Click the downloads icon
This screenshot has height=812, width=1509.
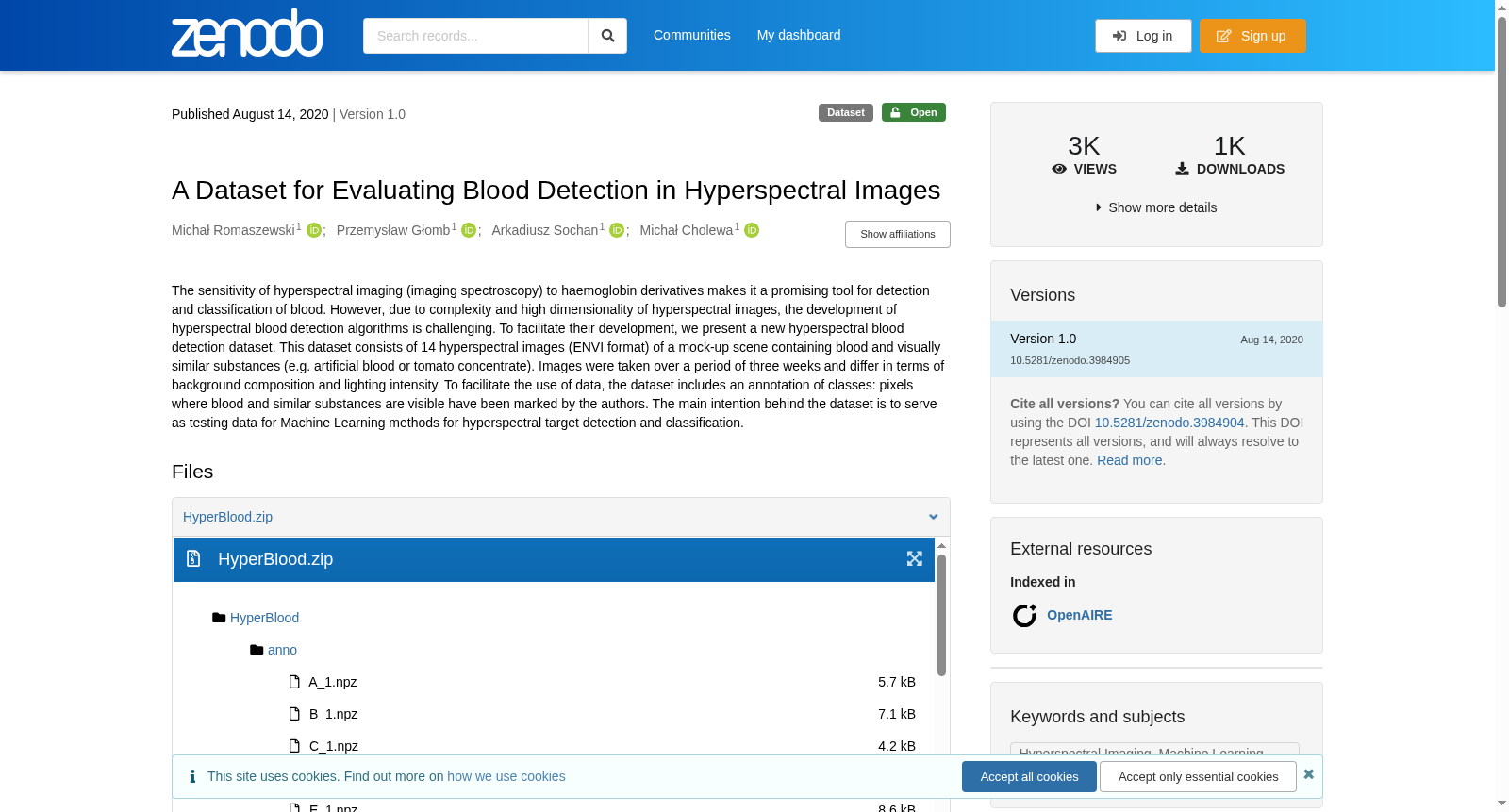(x=1182, y=169)
